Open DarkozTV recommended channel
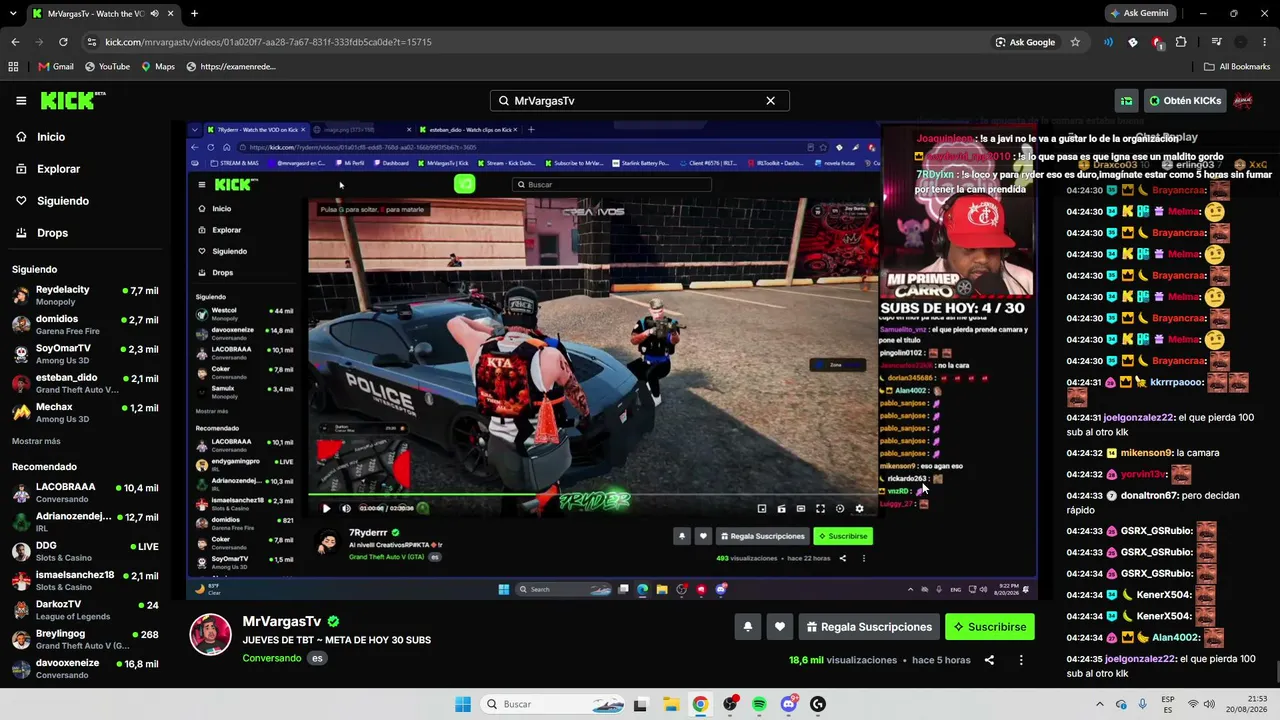 pyautogui.click(x=86, y=610)
